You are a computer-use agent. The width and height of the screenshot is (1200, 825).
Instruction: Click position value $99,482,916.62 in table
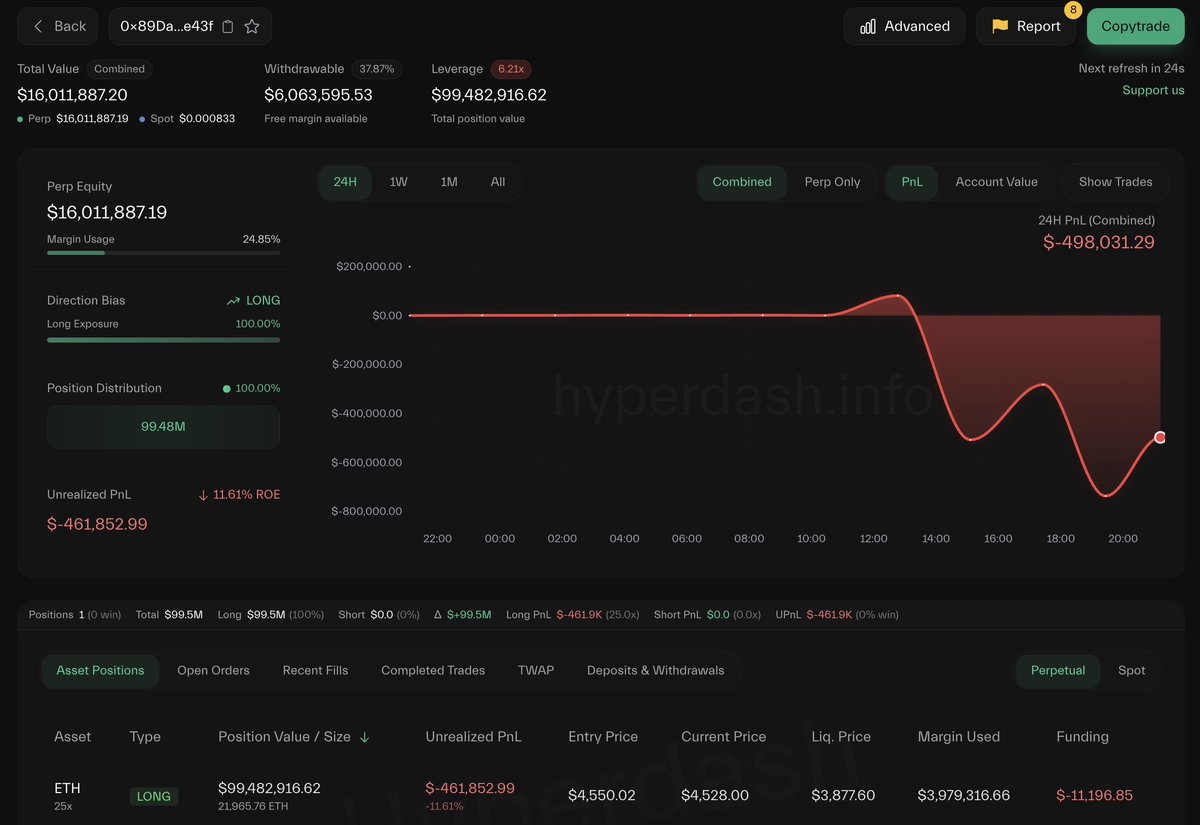pos(269,788)
